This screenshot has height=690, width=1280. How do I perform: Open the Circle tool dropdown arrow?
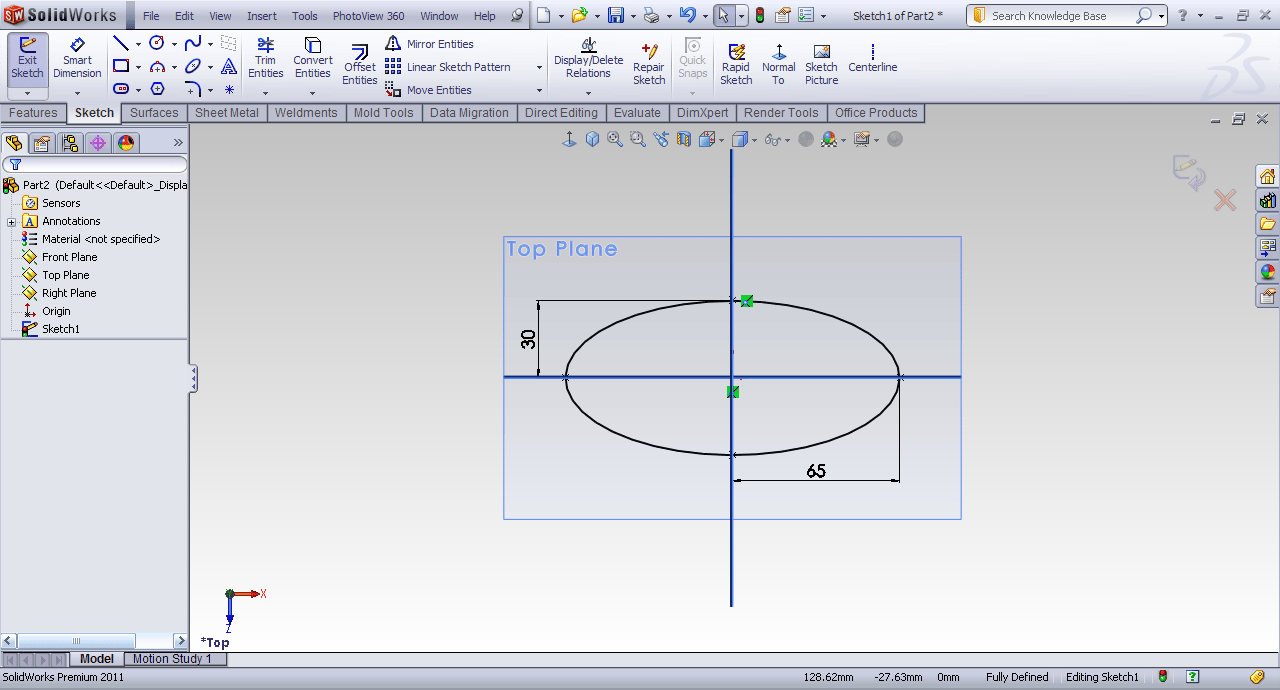[174, 44]
